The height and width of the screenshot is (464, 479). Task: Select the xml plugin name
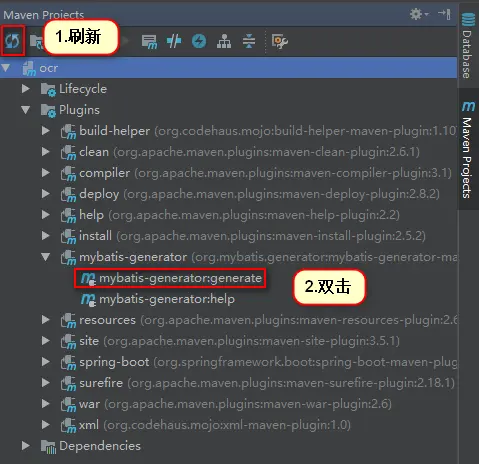(x=89, y=425)
